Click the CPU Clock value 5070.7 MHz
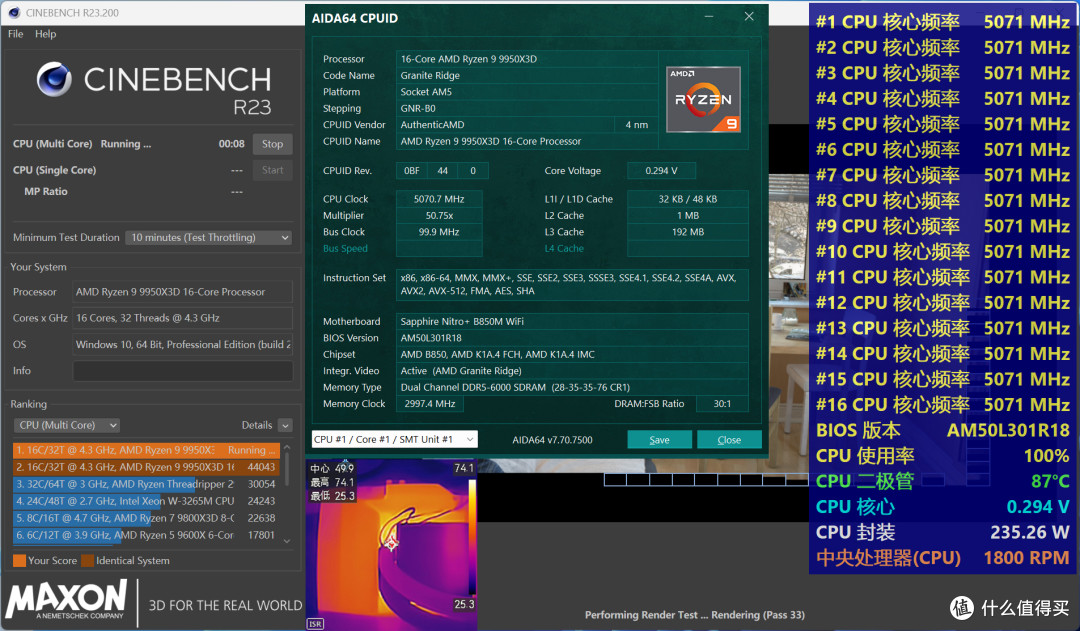Viewport: 1080px width, 631px height. (439, 199)
